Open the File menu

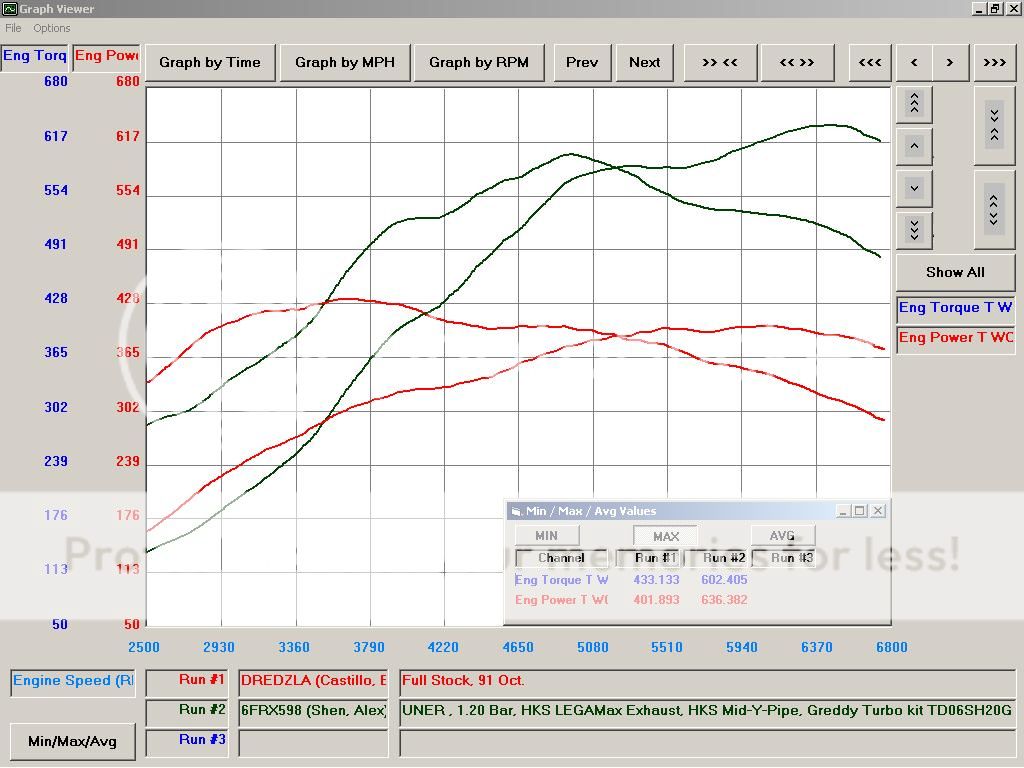12,28
